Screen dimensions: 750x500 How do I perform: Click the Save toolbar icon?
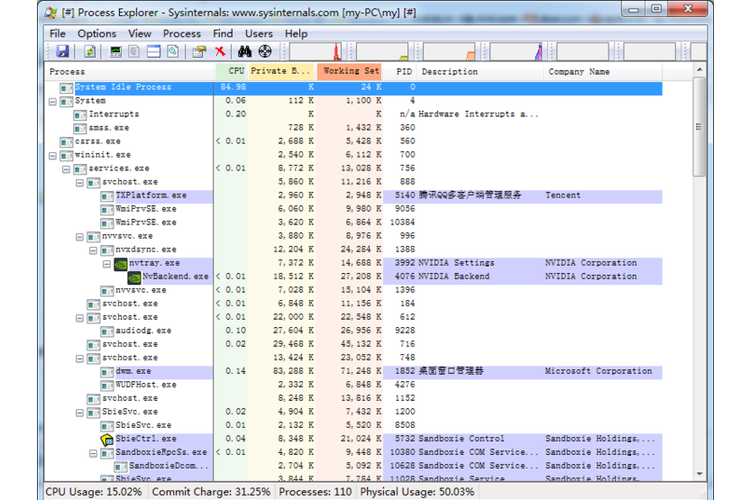[63, 51]
